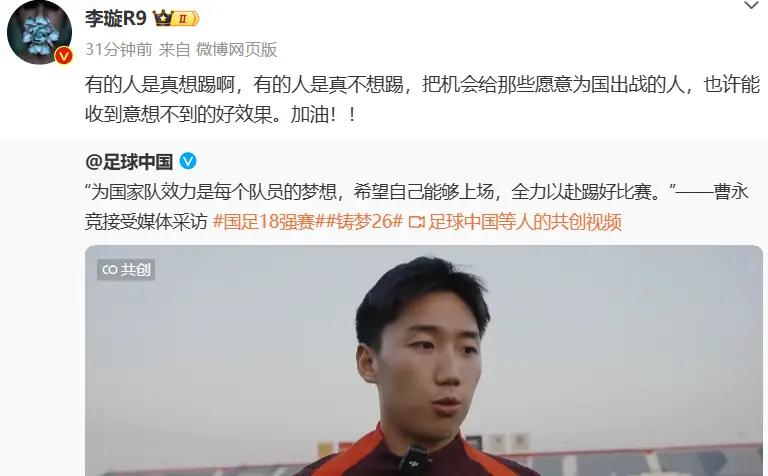The image size is (768, 476).
Task: Click the 共创 badge on video
Action: tap(126, 269)
